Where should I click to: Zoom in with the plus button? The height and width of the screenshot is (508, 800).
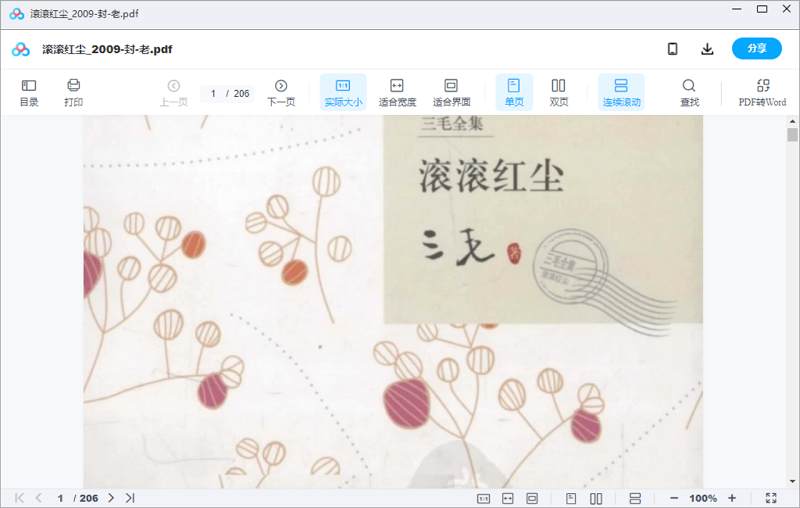coord(732,498)
